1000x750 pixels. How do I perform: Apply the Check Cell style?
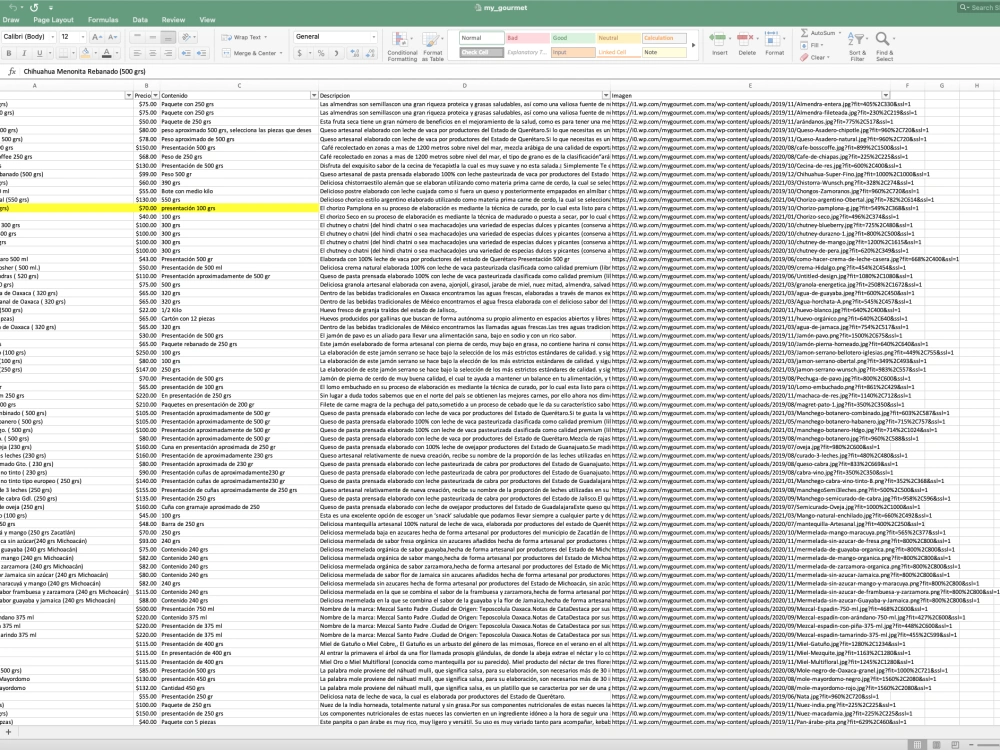(481, 52)
